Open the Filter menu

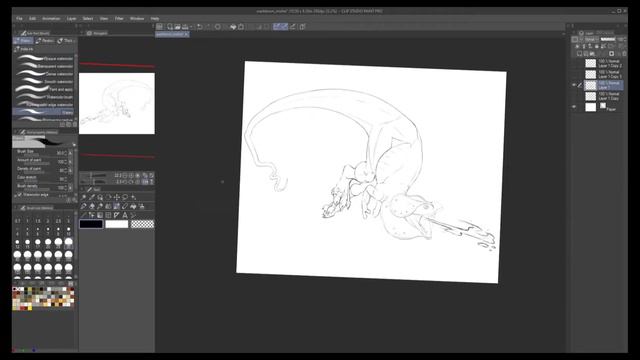(x=119, y=19)
